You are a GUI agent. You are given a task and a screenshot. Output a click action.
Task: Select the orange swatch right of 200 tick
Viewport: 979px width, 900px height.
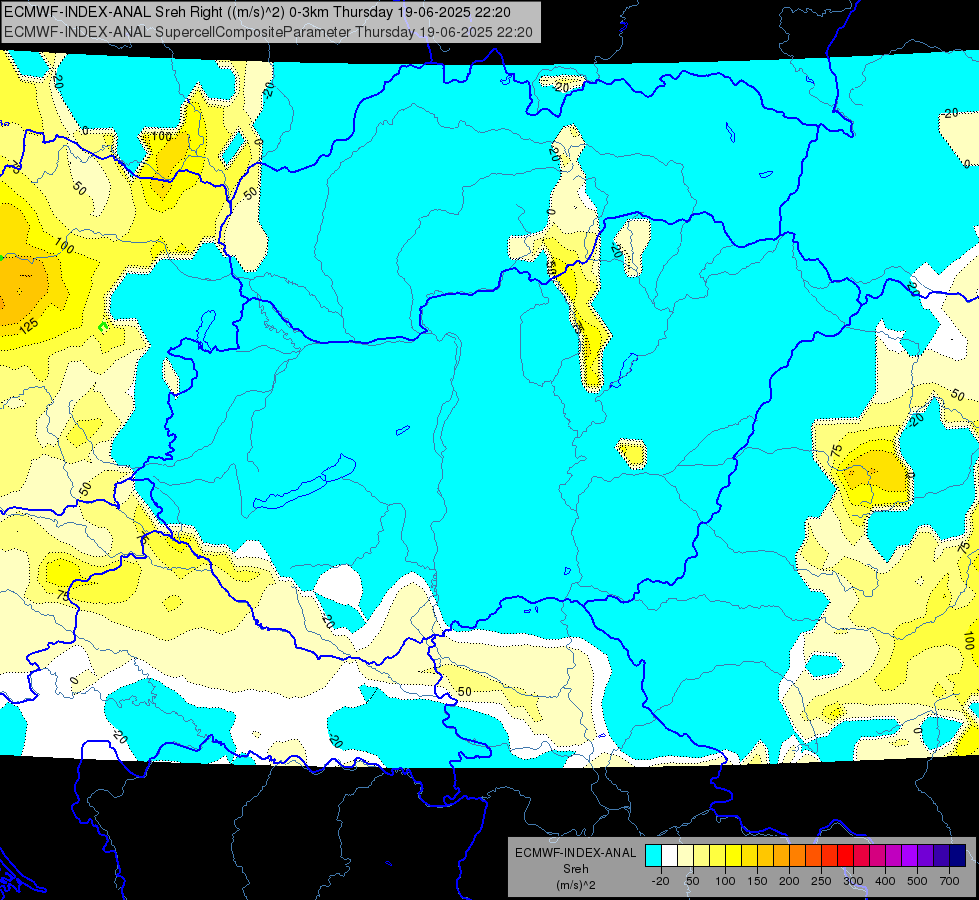point(797,855)
